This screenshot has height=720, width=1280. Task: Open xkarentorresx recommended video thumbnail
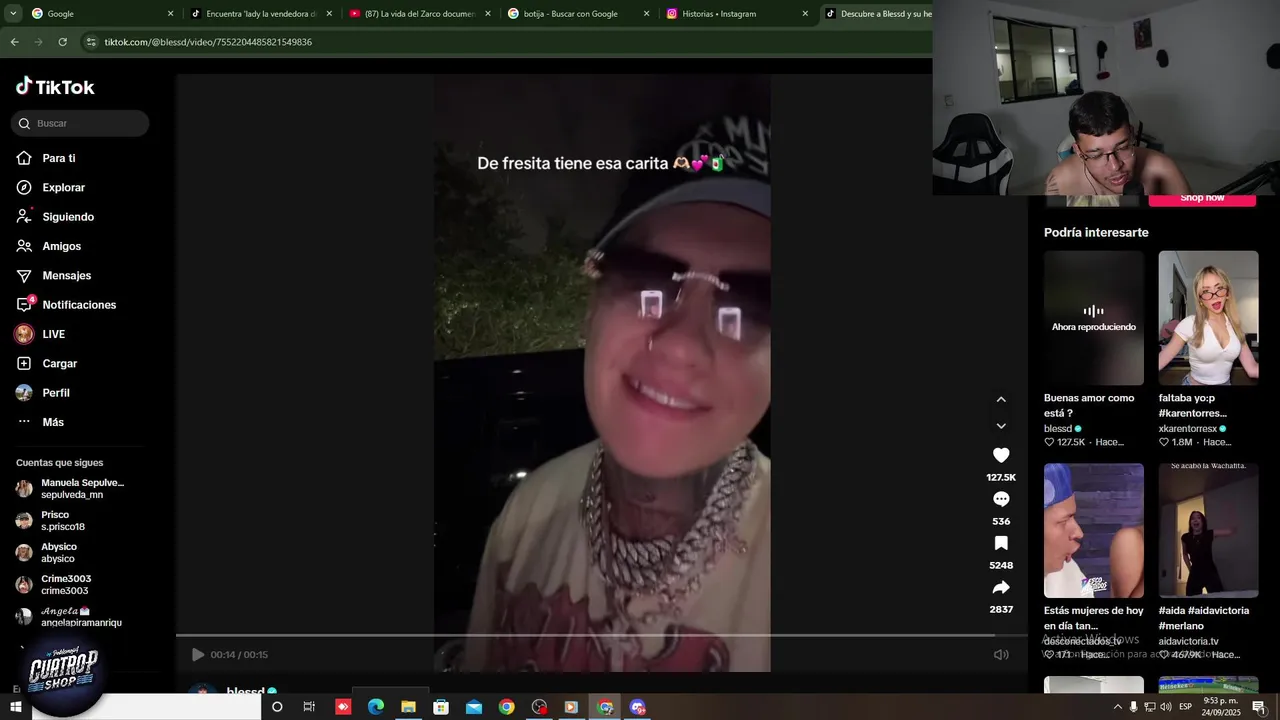(x=1208, y=318)
